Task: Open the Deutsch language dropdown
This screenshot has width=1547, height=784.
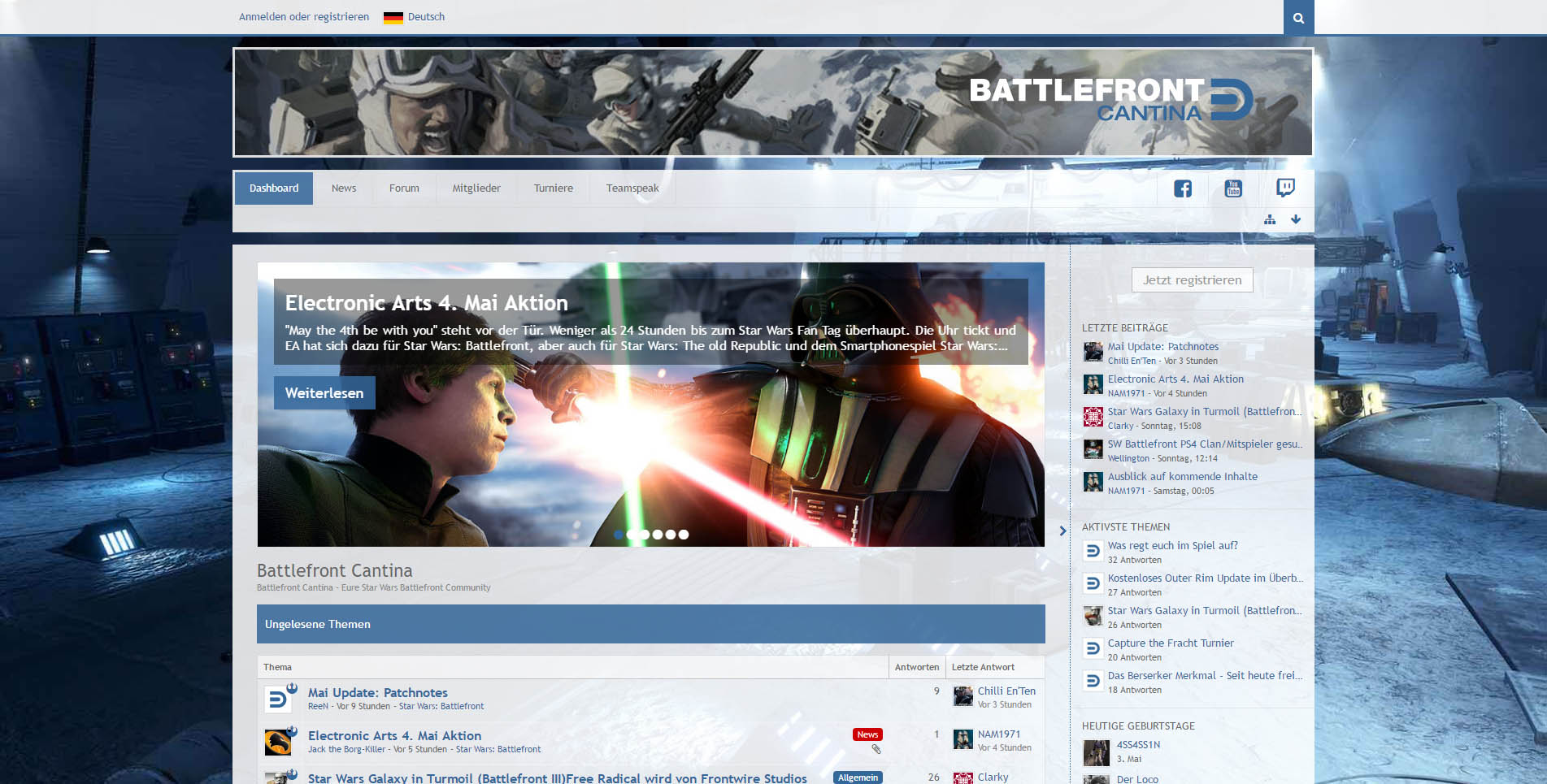Action: (x=415, y=17)
